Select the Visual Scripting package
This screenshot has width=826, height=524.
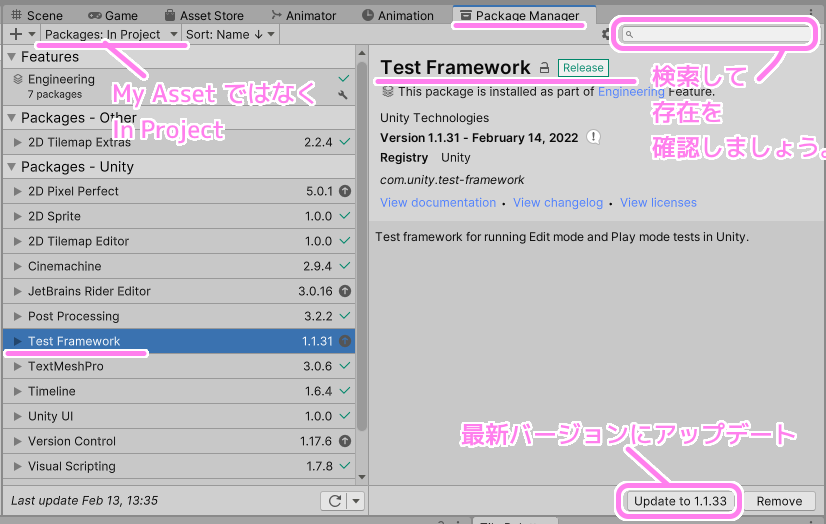[x=179, y=466]
